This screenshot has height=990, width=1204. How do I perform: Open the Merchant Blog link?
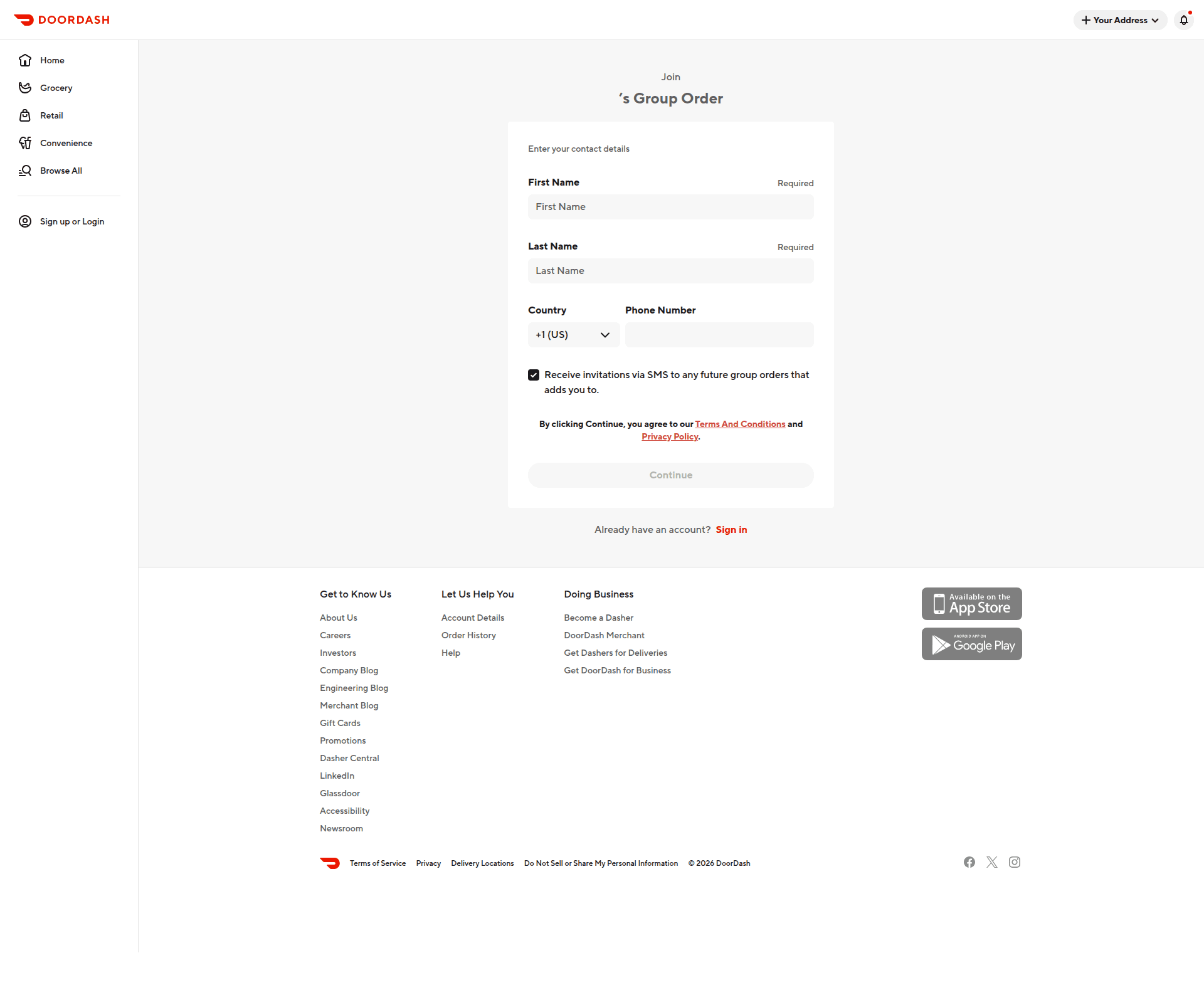(349, 705)
